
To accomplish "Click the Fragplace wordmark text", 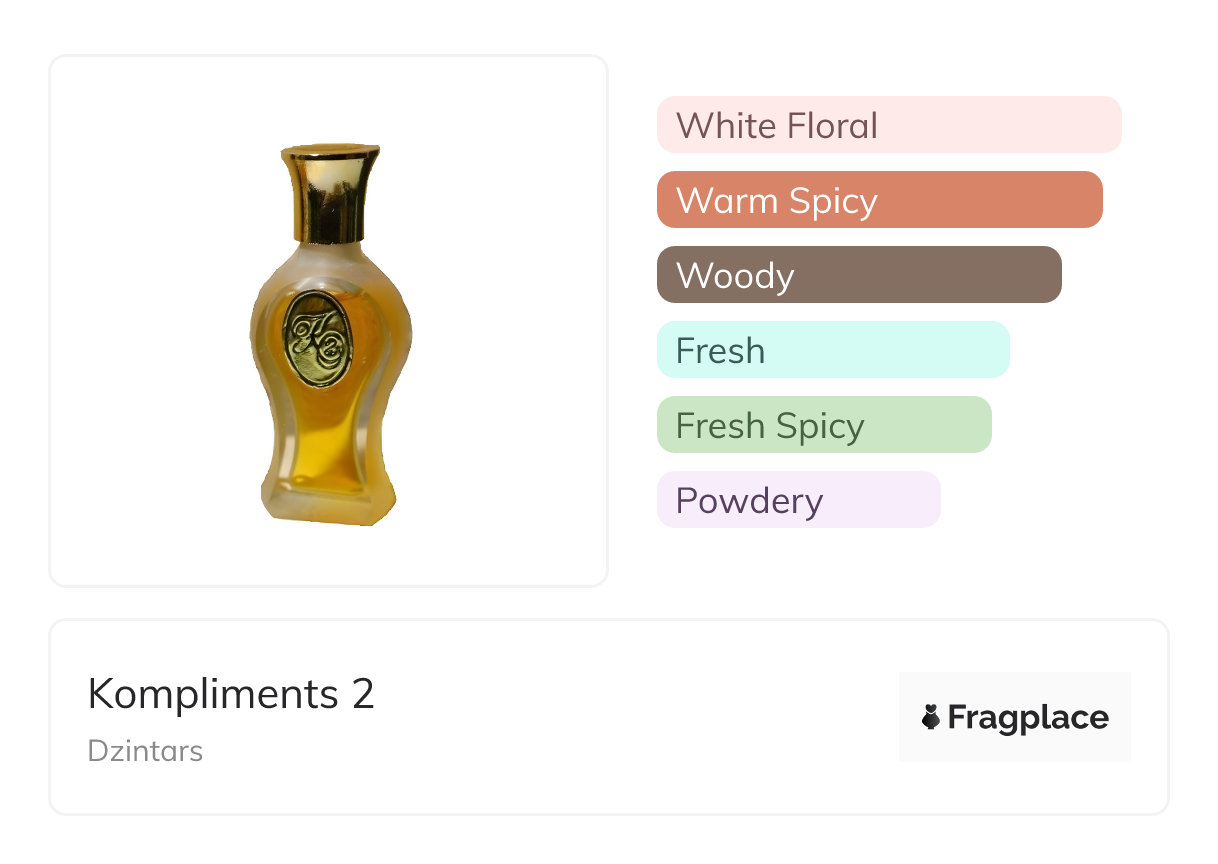I will (1028, 717).
